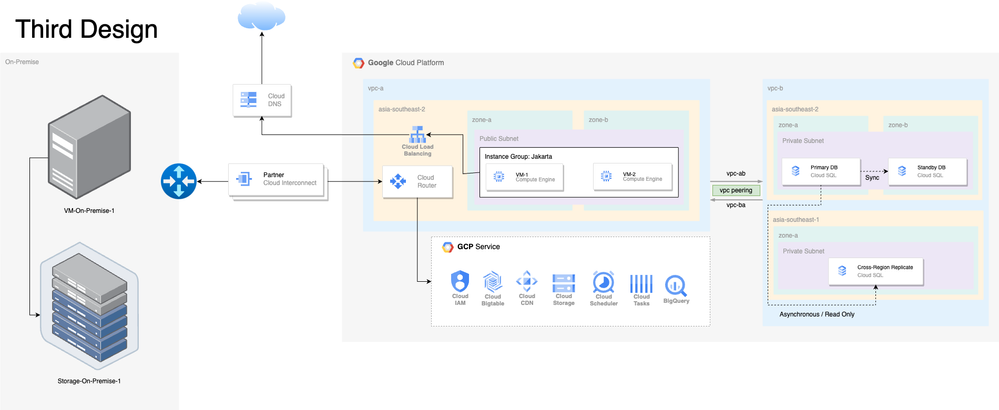Click the green vpc peering box
Screen dimensions: 999x410
pyautogui.click(x=736, y=190)
